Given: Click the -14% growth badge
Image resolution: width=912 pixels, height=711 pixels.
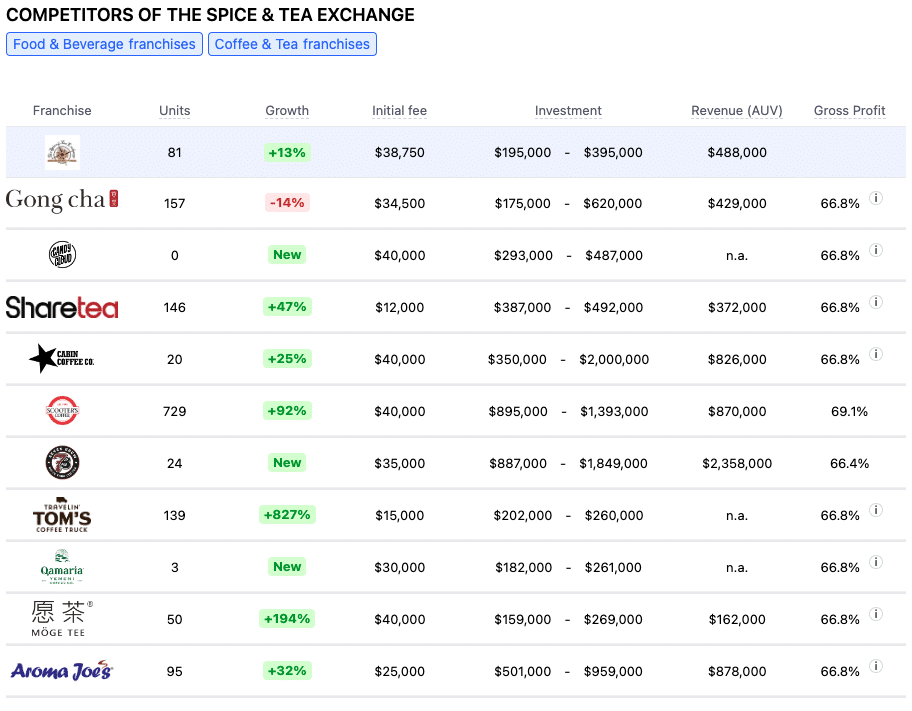Looking at the screenshot, I should coord(287,202).
